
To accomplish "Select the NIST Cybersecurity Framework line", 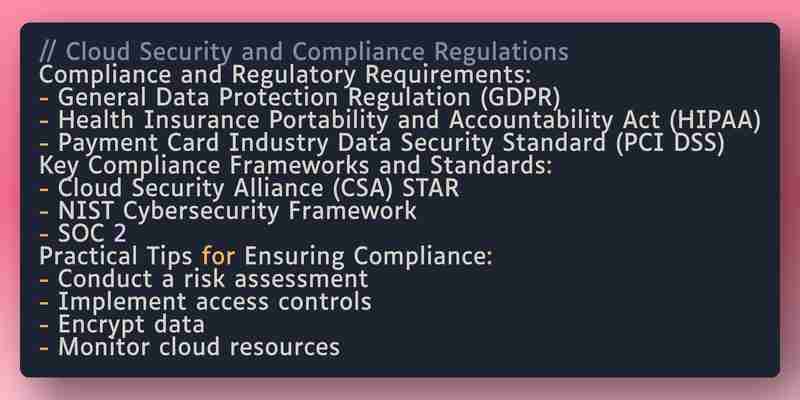I will tap(228, 211).
